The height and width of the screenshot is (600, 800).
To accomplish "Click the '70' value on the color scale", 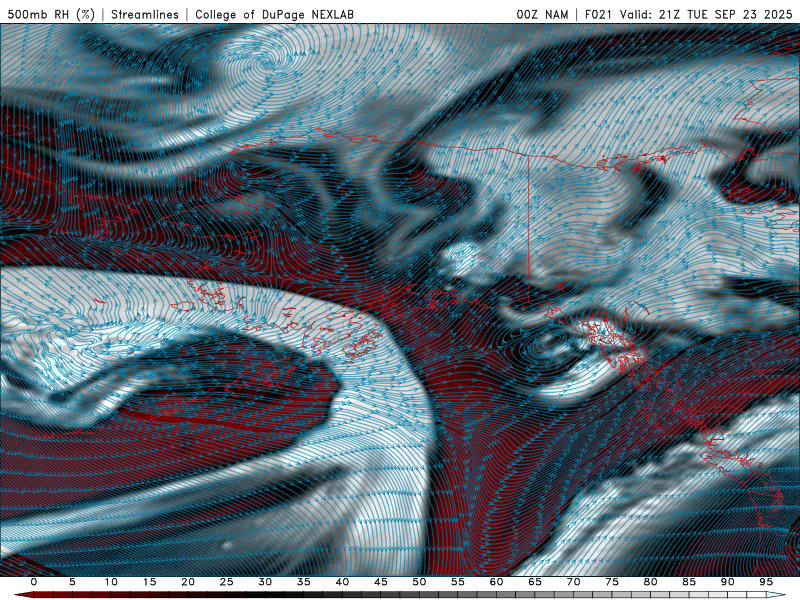I will [x=573, y=582].
